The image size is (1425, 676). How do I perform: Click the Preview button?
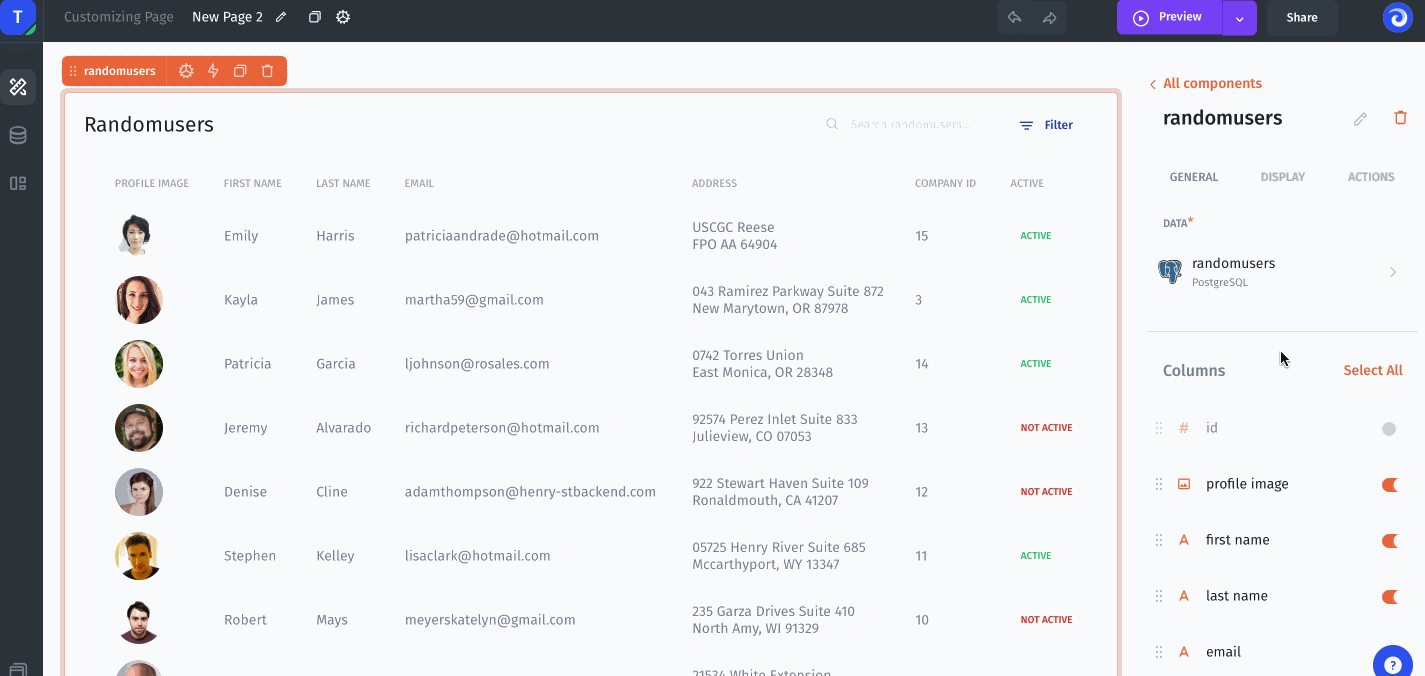click(x=1169, y=17)
